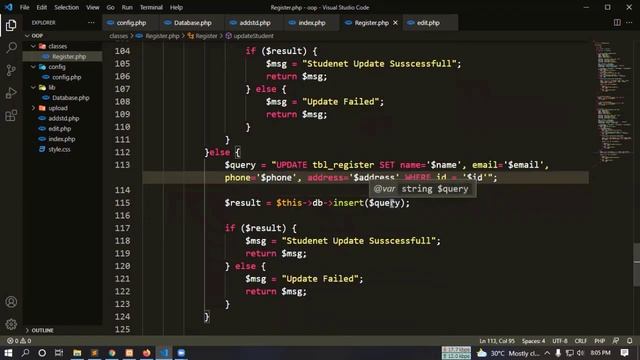Click the feedback icon in status bar
Screen dimensions: 640x360
click(x=616, y=341)
